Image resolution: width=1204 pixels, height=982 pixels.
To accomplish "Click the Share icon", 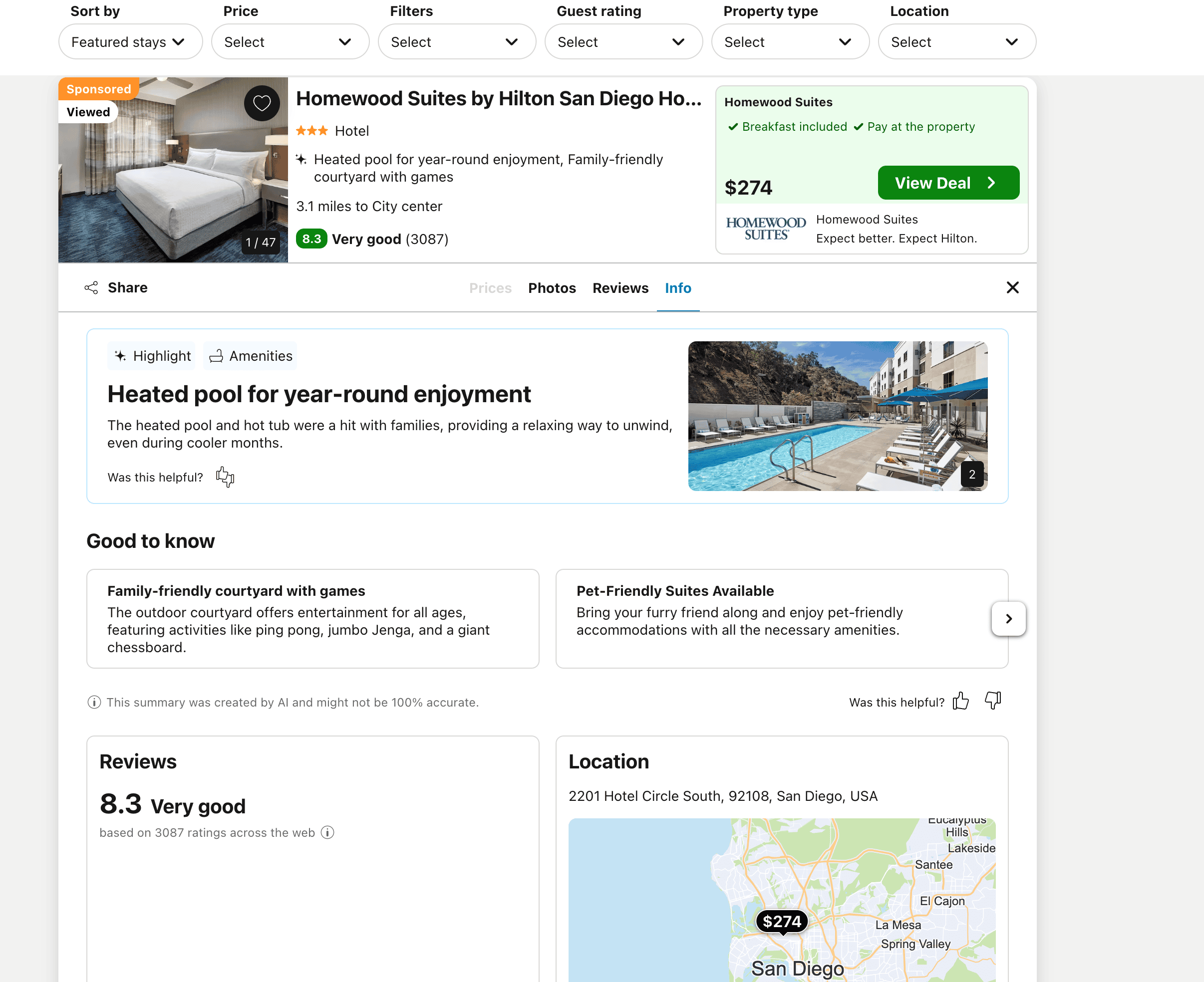I will click(x=91, y=288).
